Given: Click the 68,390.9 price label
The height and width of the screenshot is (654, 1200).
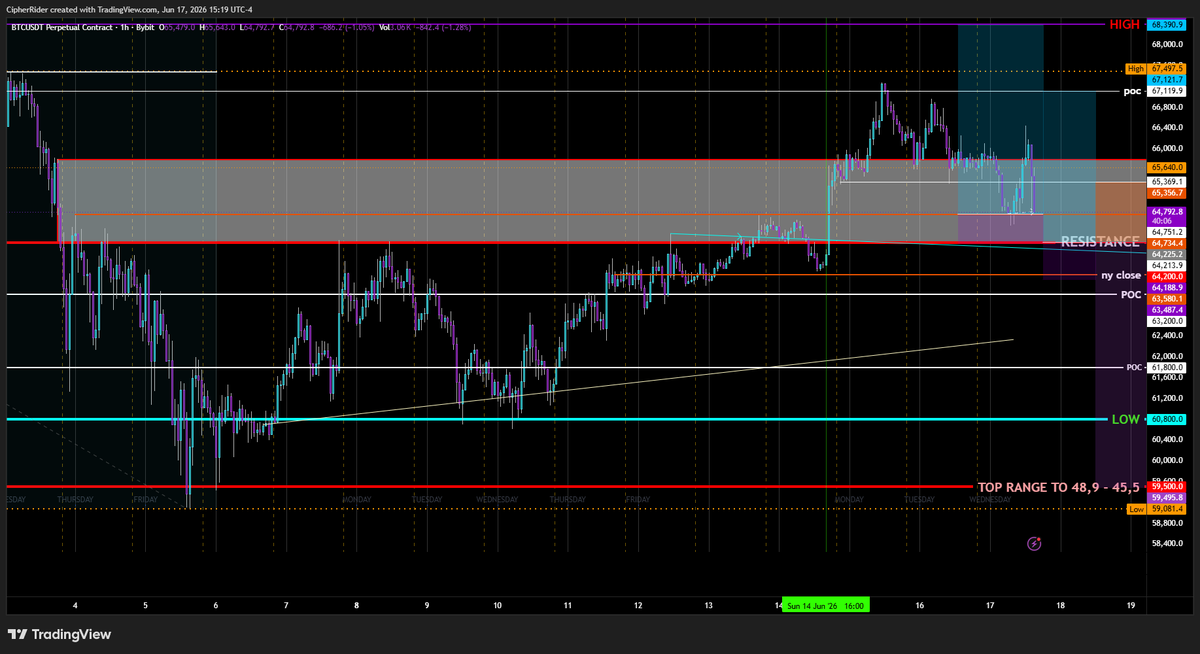Looking at the screenshot, I should 1167,24.
